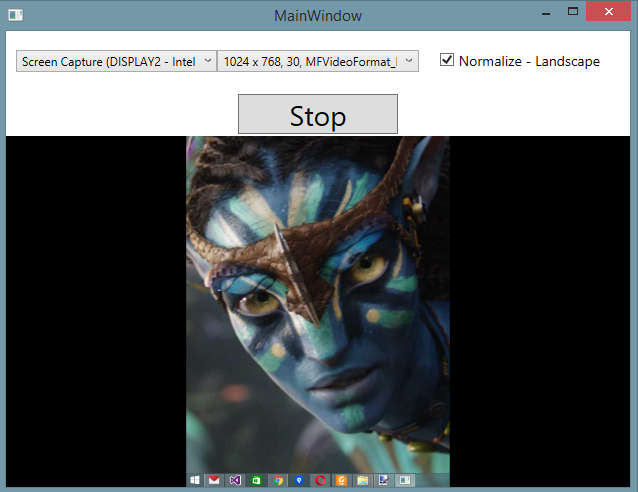Click the active MainWindow app icon in previewed taskbar
This screenshot has height=492, width=638.
pos(405,480)
